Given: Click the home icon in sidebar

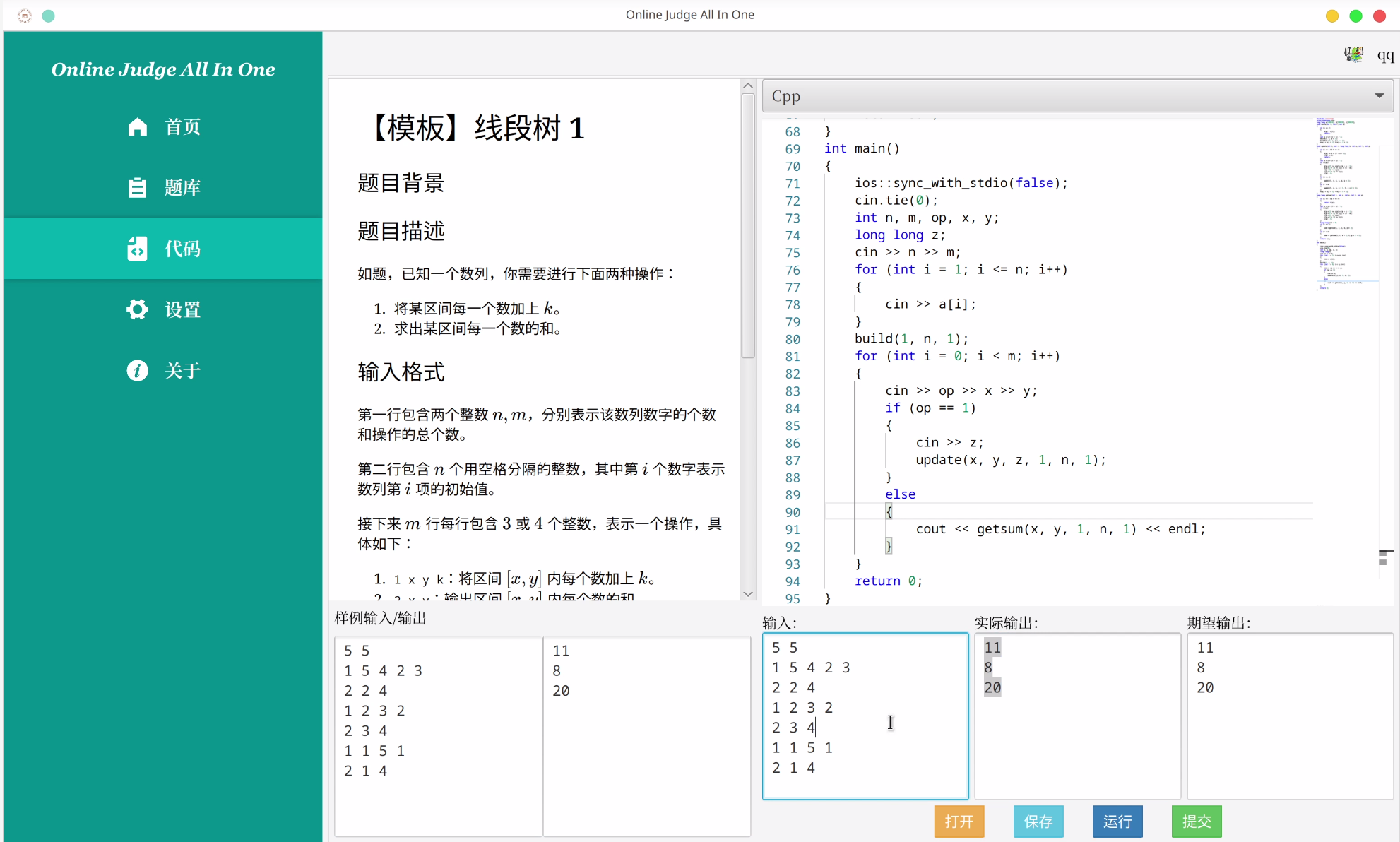Looking at the screenshot, I should pyautogui.click(x=138, y=126).
